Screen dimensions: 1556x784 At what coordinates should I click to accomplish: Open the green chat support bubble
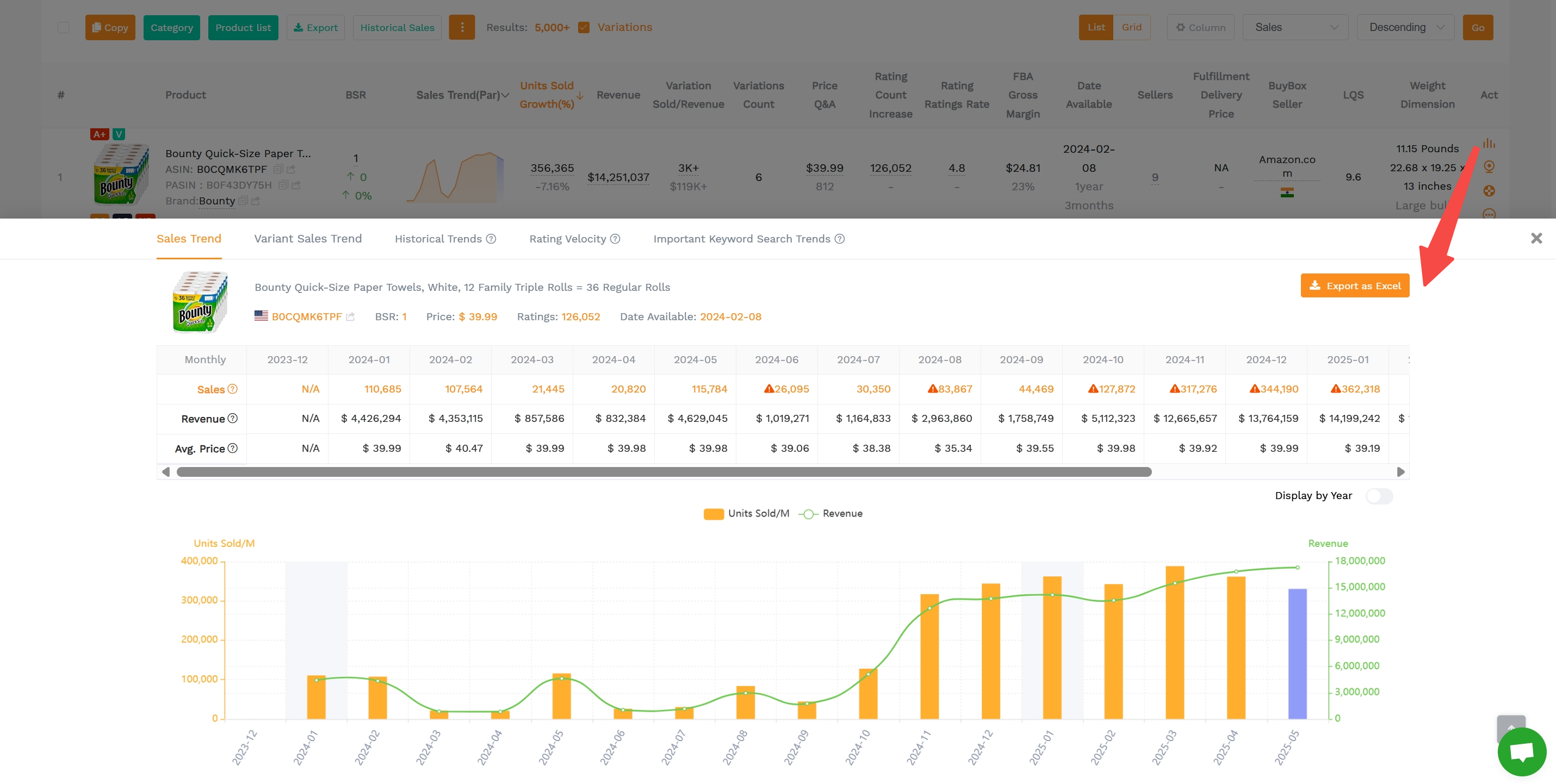point(1522,751)
